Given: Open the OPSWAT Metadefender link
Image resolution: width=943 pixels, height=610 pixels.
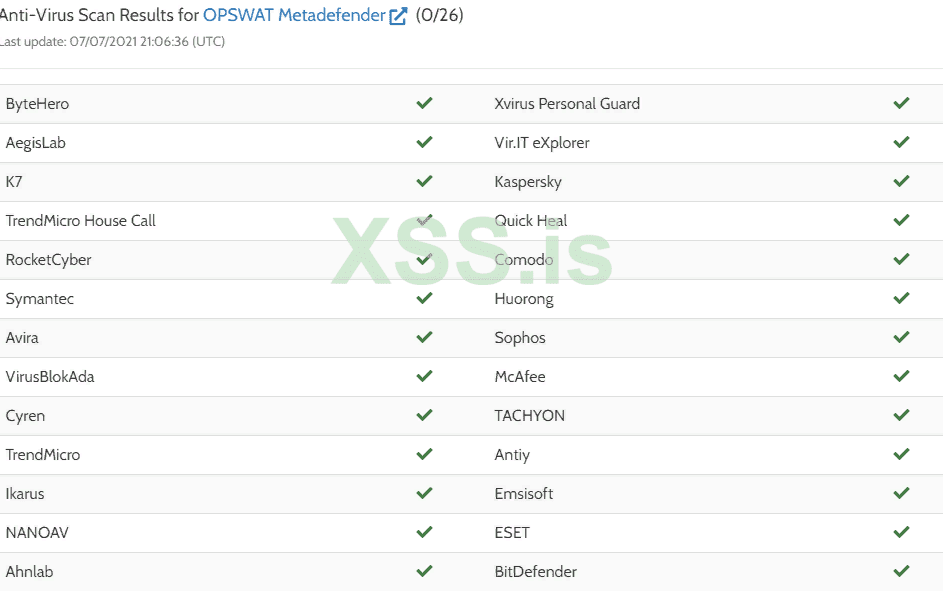Looking at the screenshot, I should pyautogui.click(x=294, y=15).
